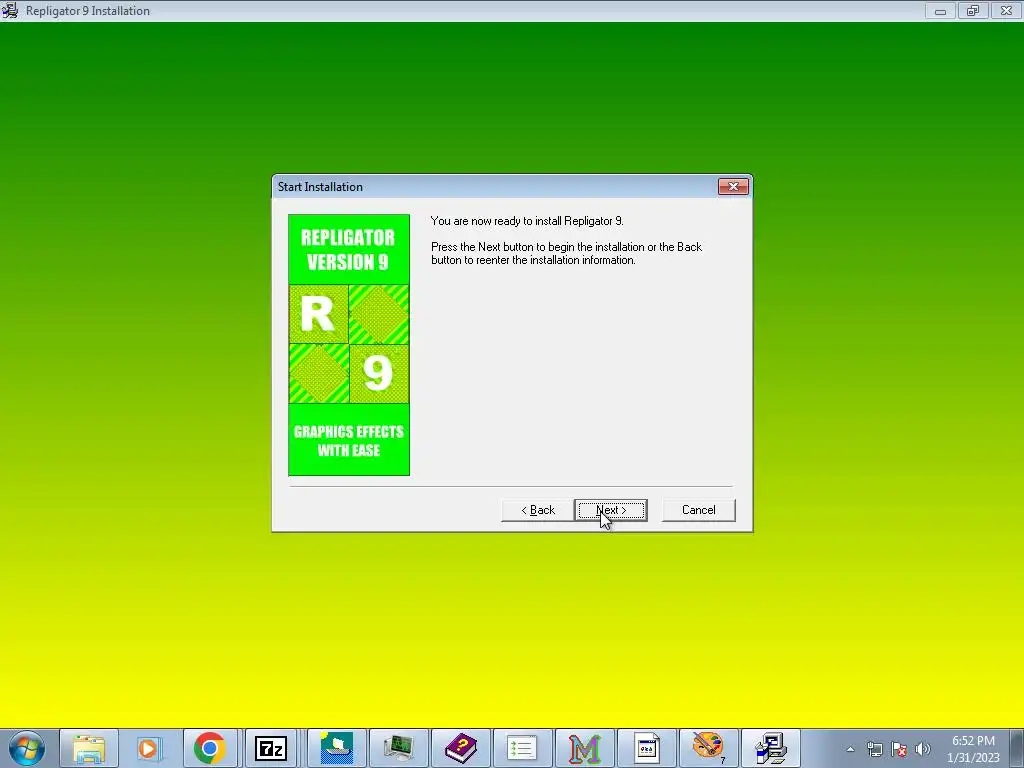Switch to the installer setup taskbar icon
Image resolution: width=1024 pixels, height=768 pixels.
click(x=771, y=748)
